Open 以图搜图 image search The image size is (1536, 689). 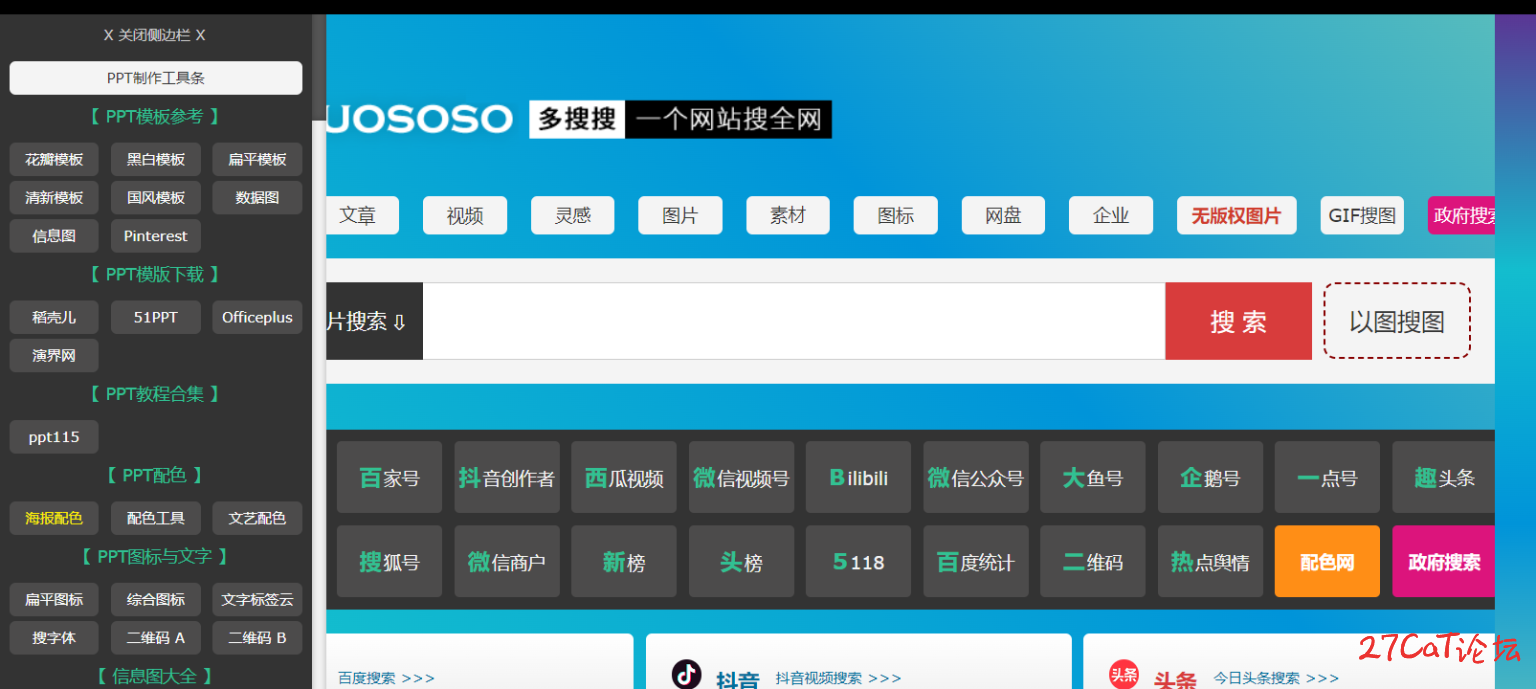click(1397, 321)
